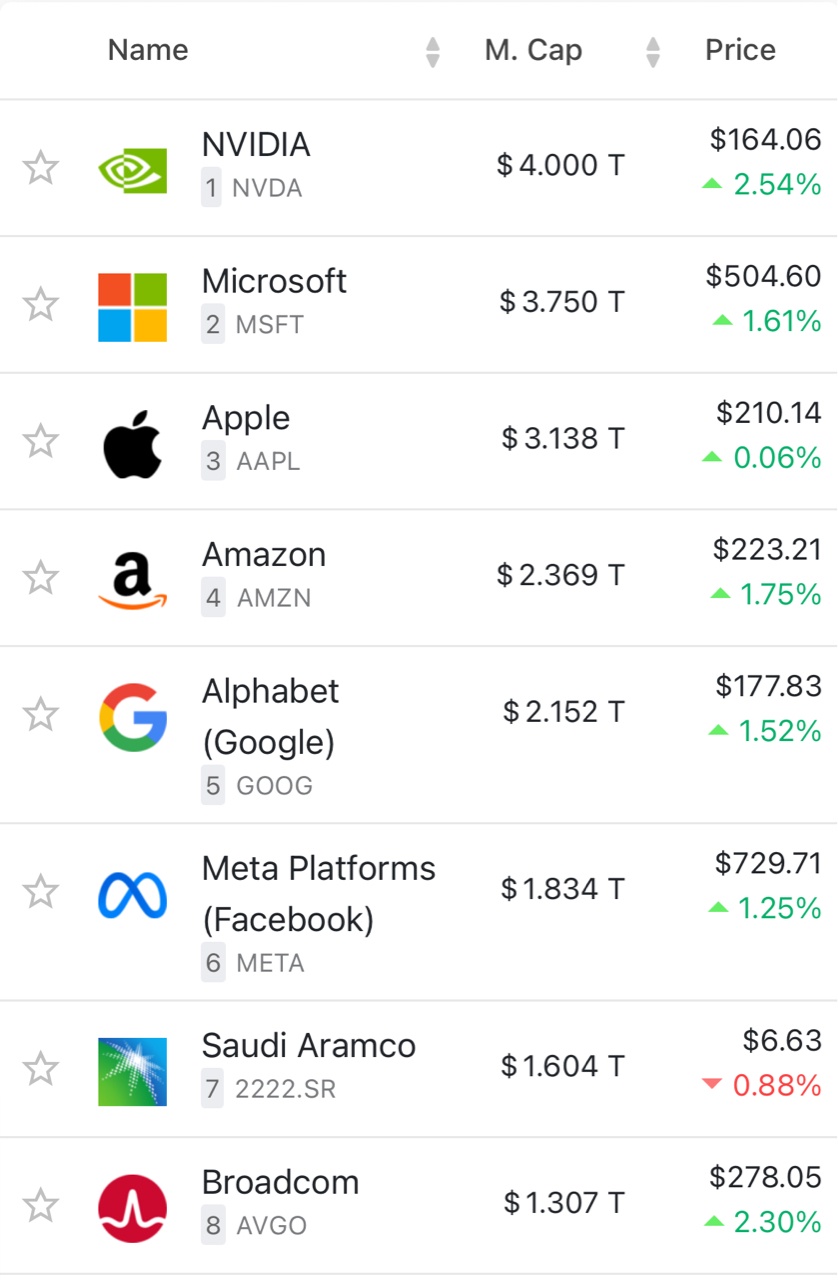The height and width of the screenshot is (1280, 838).
Task: Tap the red Broadcom logo
Action: pos(132,1208)
